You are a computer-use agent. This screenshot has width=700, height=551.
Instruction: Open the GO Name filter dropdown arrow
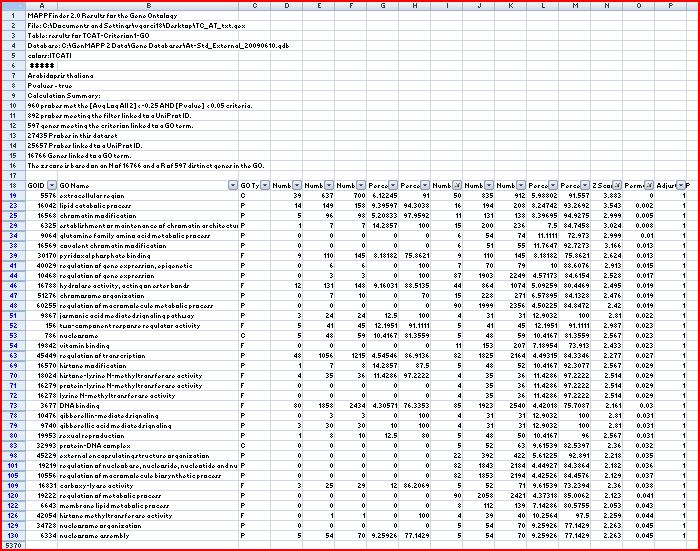pyautogui.click(x=233, y=186)
